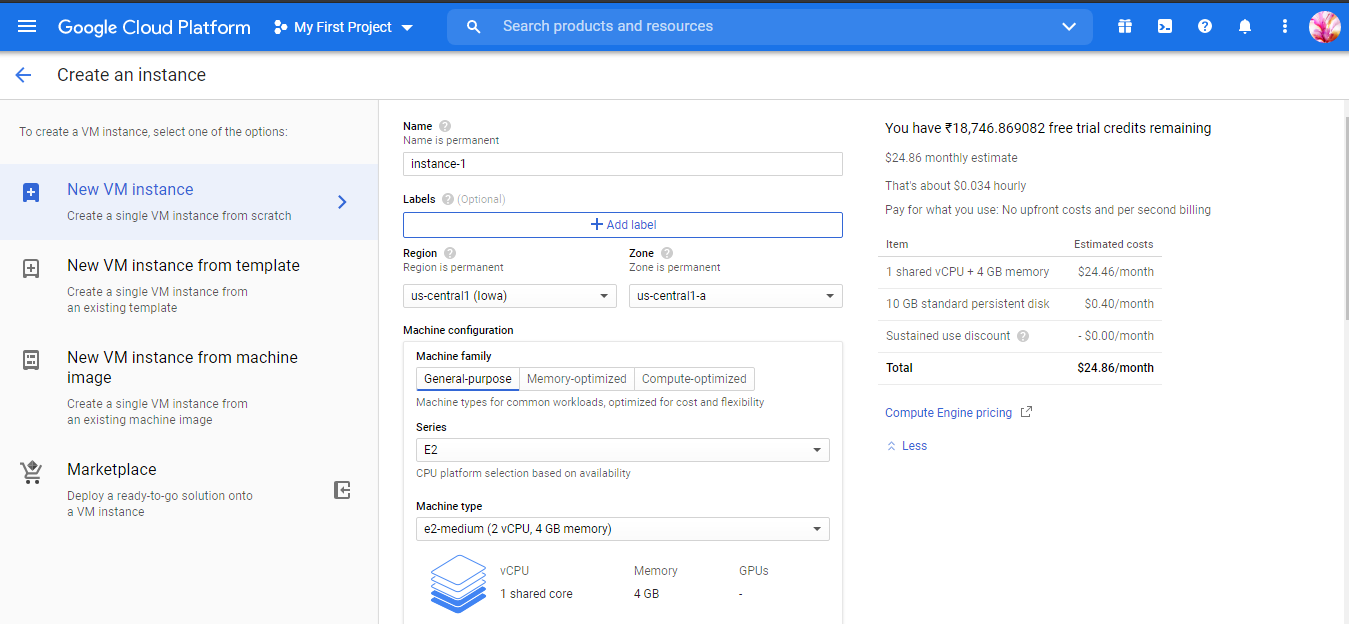
Task: Expand the Zone dropdown us-central1-a
Action: point(735,296)
